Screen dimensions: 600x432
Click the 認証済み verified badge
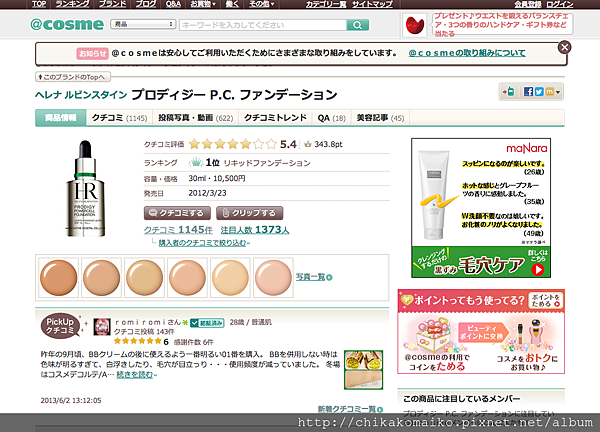[207, 323]
